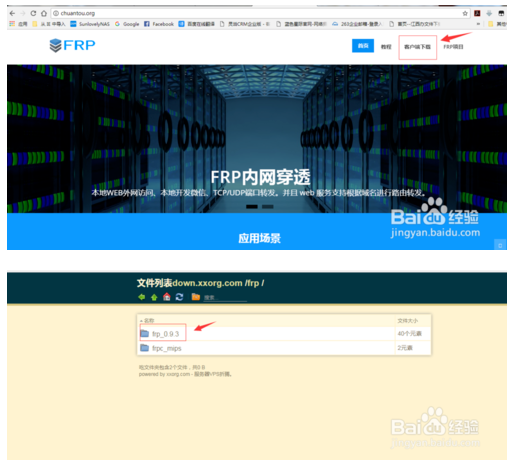This screenshot has width=515, height=463.
Task: Open the apps grid in the bookmarks bar
Action: coord(18,24)
